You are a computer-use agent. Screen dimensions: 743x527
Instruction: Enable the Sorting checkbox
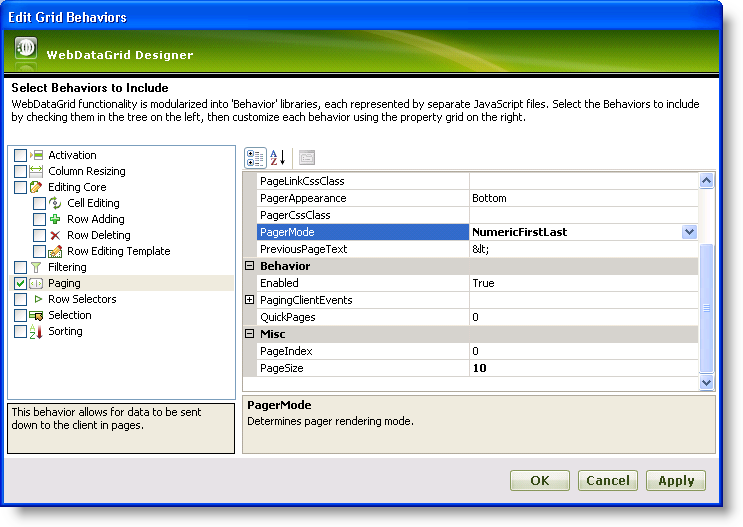[20, 331]
